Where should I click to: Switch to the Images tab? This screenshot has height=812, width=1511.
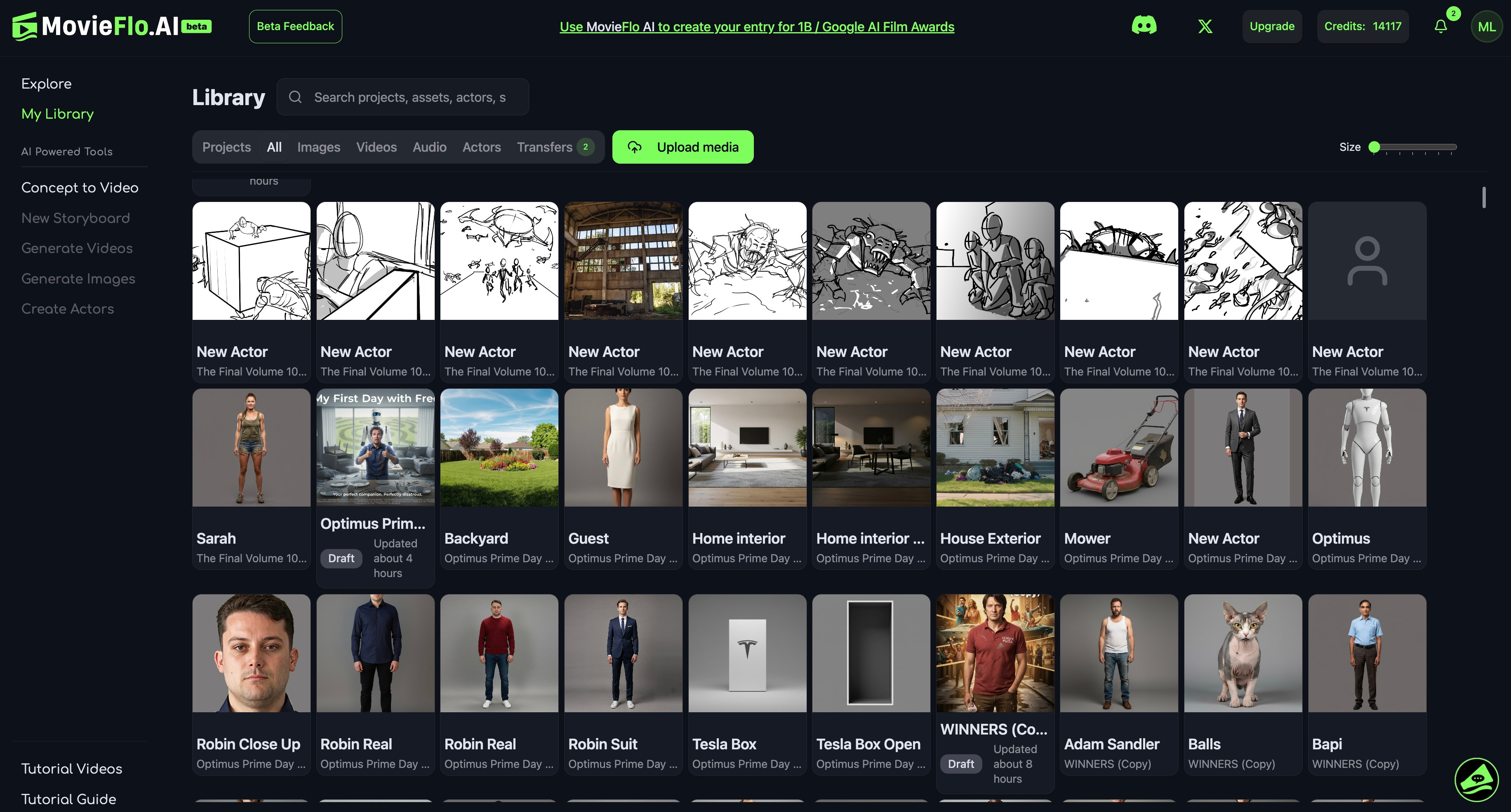pos(318,147)
